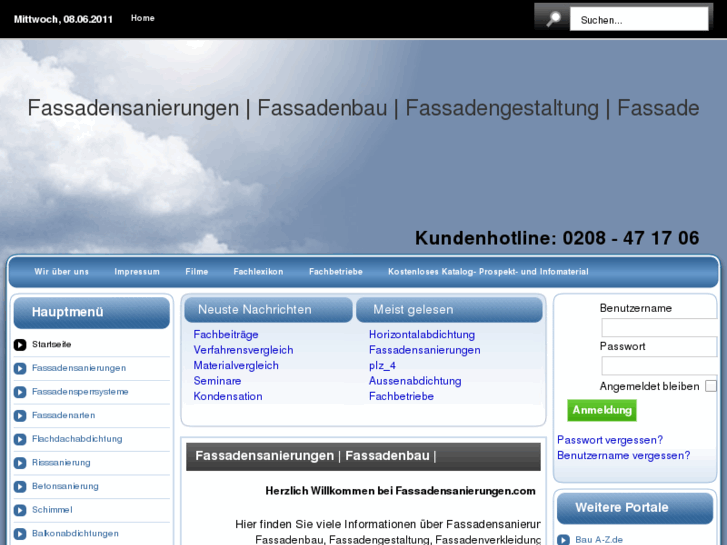The image size is (727, 545).
Task: Open Fassadenarten in Hauptmenü
Action: pos(64,416)
